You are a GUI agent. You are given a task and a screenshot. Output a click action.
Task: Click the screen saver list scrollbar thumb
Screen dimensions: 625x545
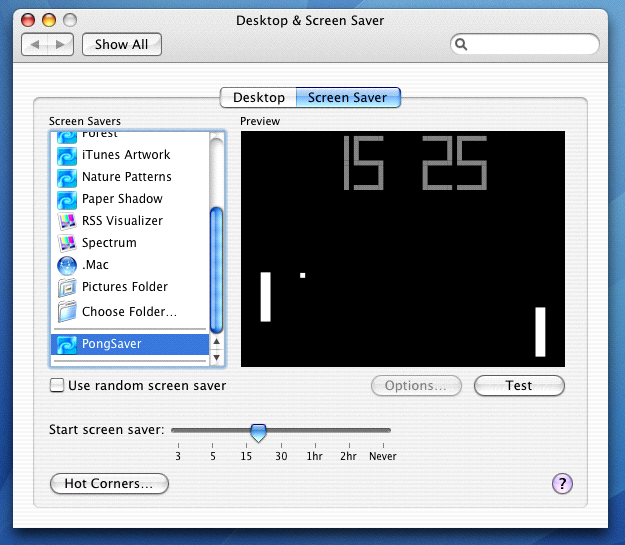[x=216, y=270]
